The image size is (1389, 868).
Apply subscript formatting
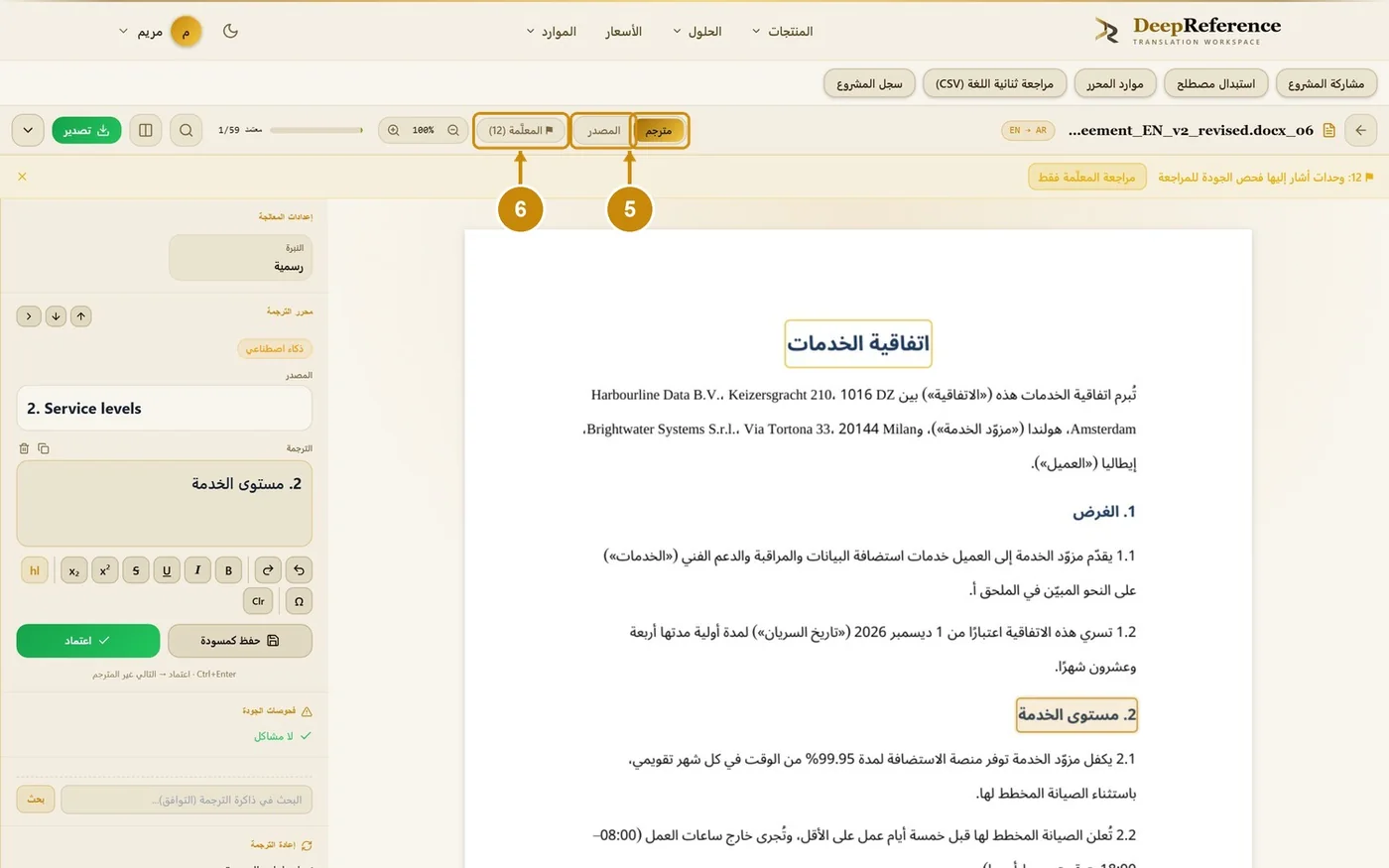(x=74, y=570)
